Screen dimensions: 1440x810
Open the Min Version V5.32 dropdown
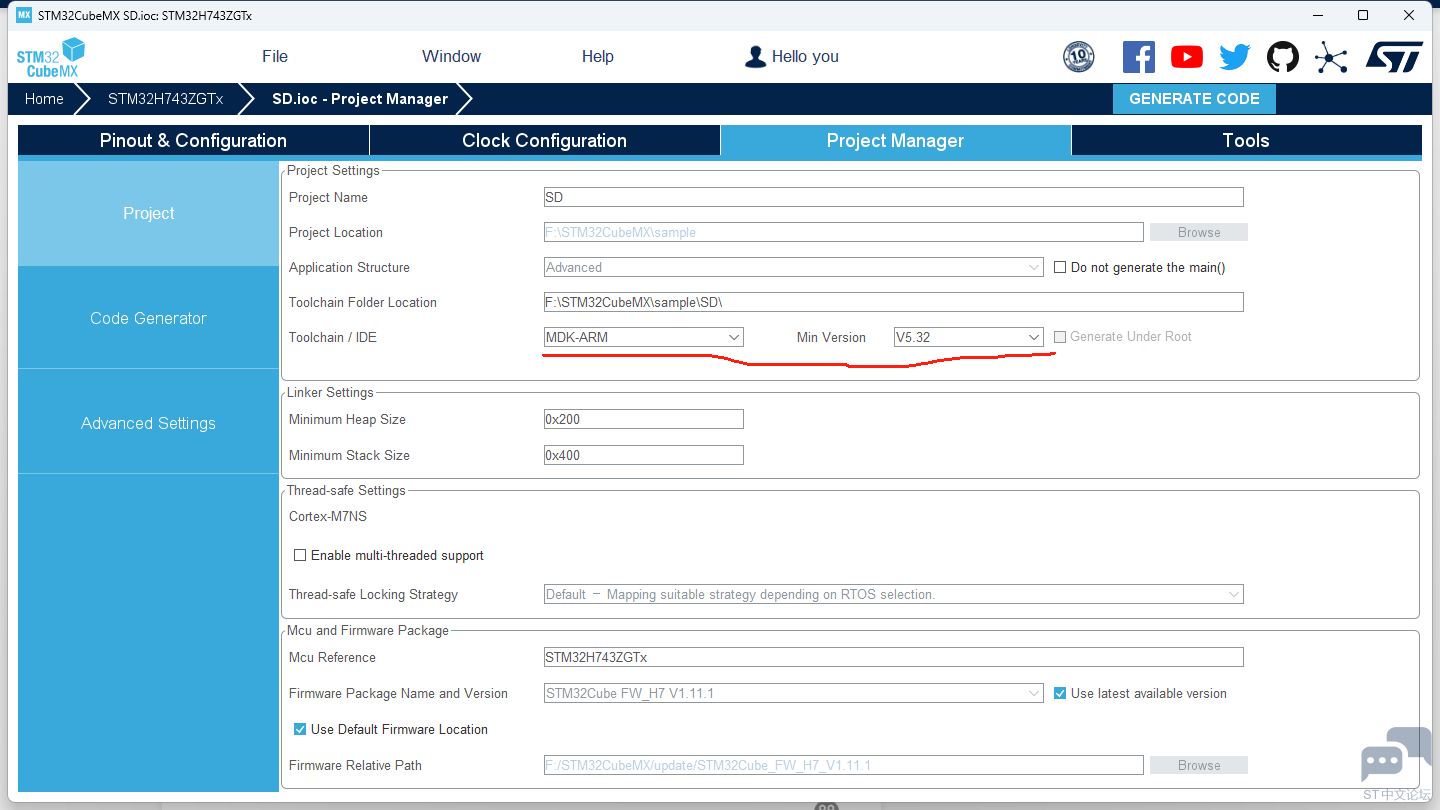click(968, 337)
